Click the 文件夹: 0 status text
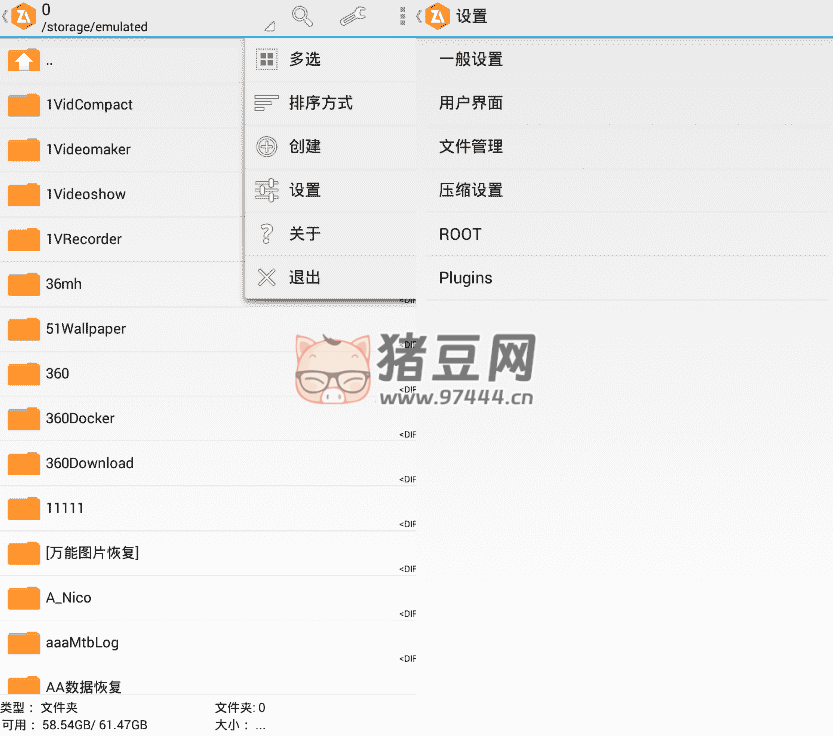The image size is (833, 736). (x=240, y=708)
